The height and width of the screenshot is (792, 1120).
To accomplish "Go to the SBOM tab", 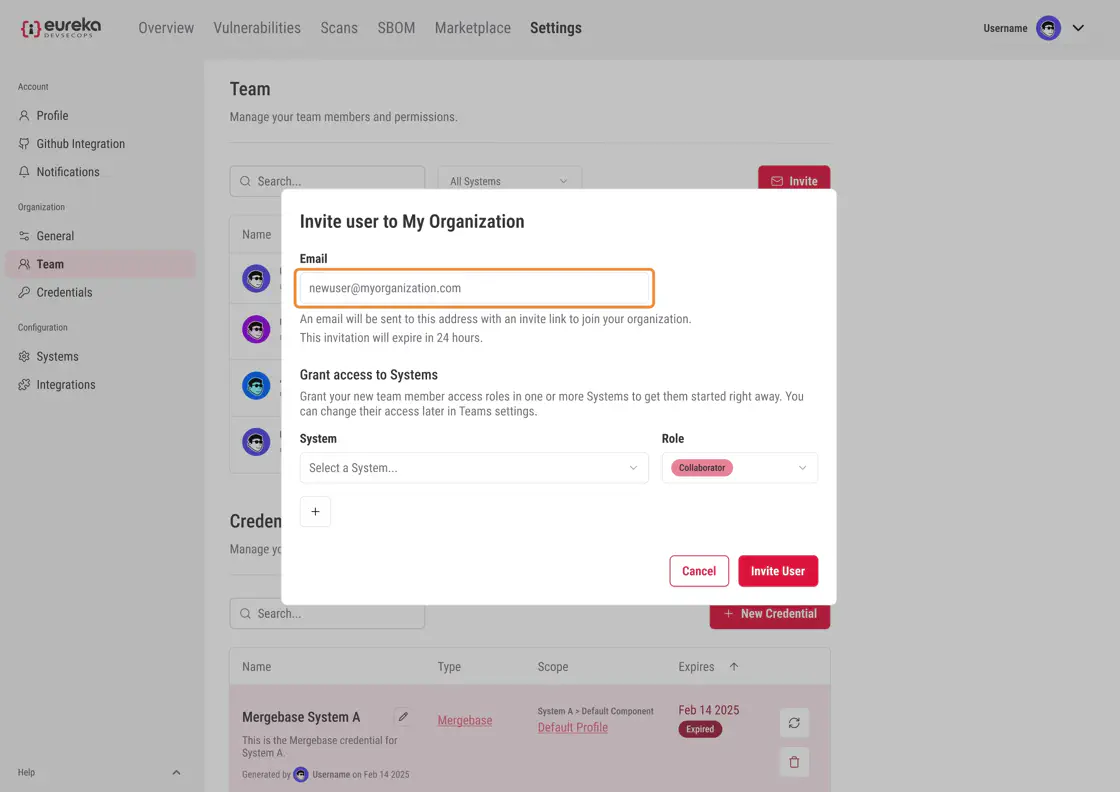I will pos(396,28).
